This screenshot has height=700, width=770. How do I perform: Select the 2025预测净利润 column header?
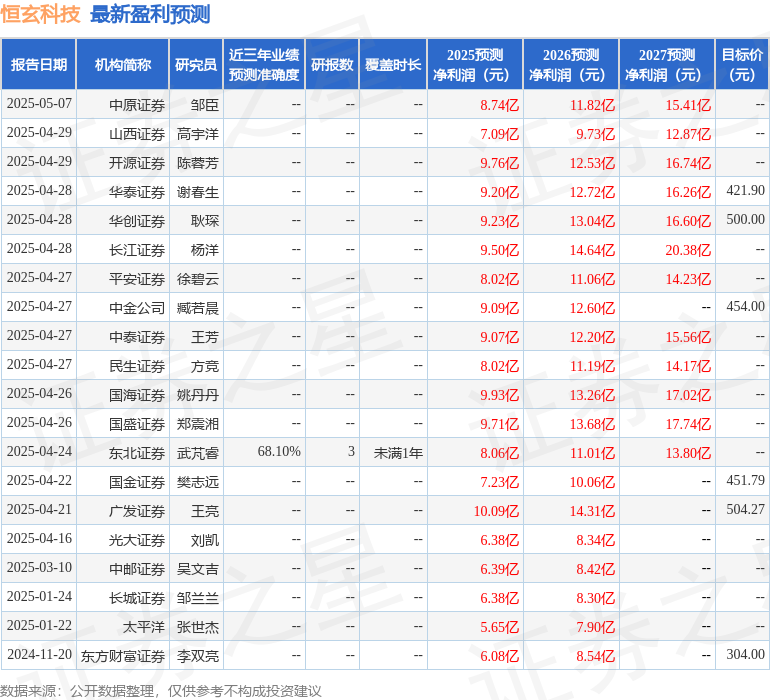point(475,64)
